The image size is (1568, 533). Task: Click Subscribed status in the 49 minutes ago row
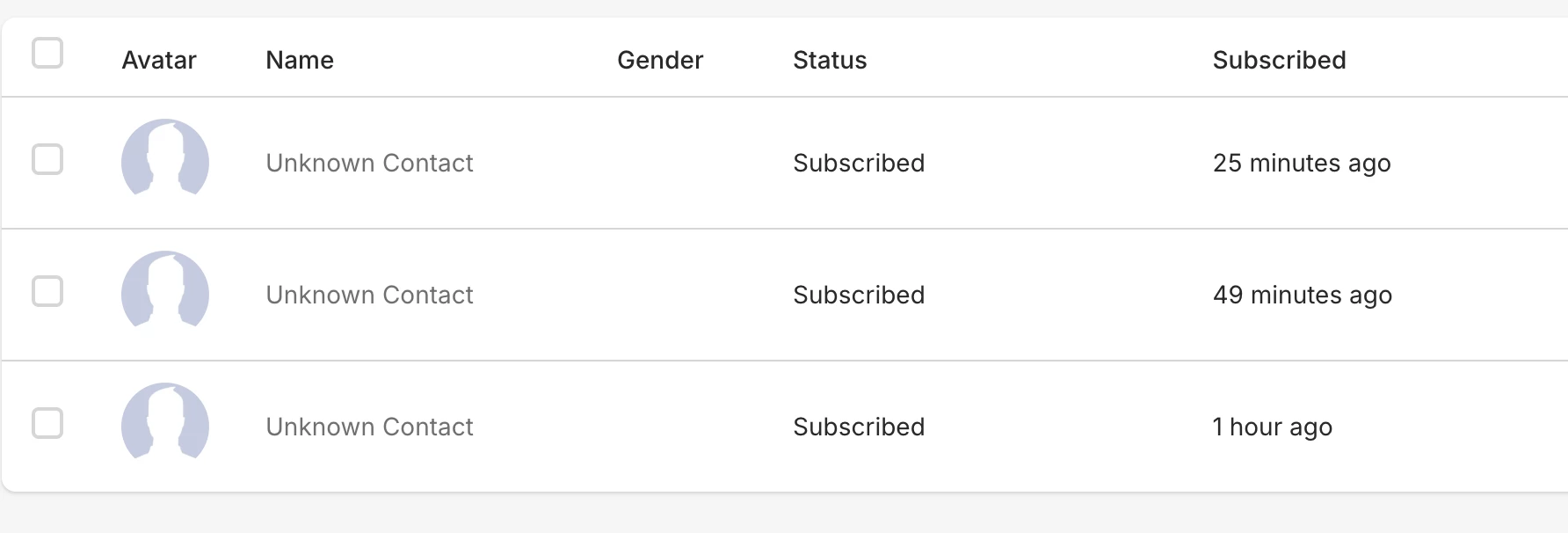859,295
